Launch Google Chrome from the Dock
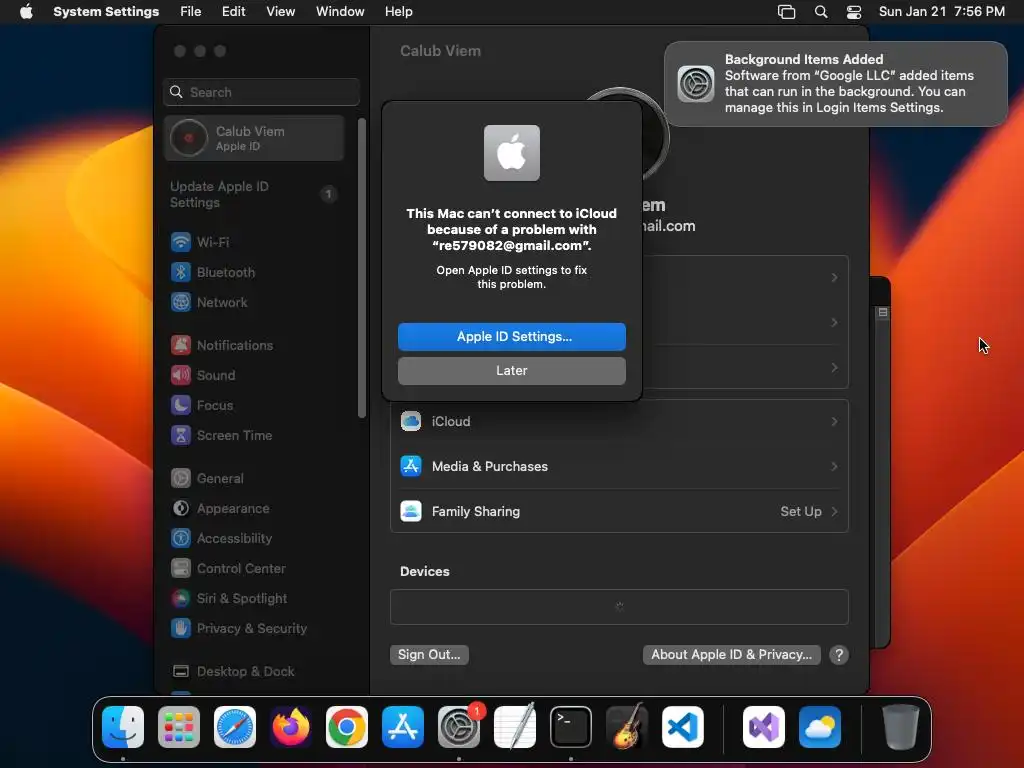Viewport: 1024px width, 768px height. click(x=347, y=727)
